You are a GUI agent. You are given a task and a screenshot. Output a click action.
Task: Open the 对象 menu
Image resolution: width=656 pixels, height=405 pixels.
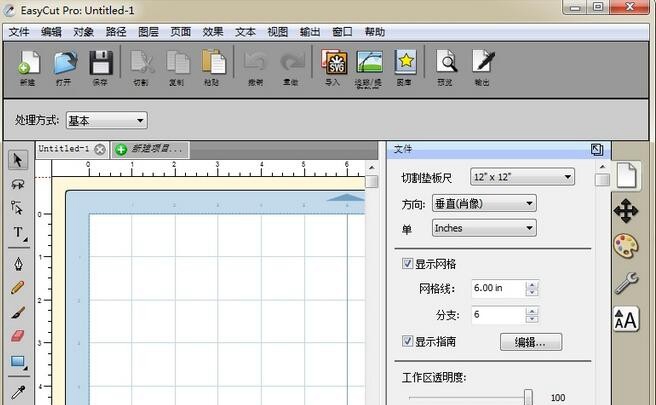pyautogui.click(x=83, y=32)
